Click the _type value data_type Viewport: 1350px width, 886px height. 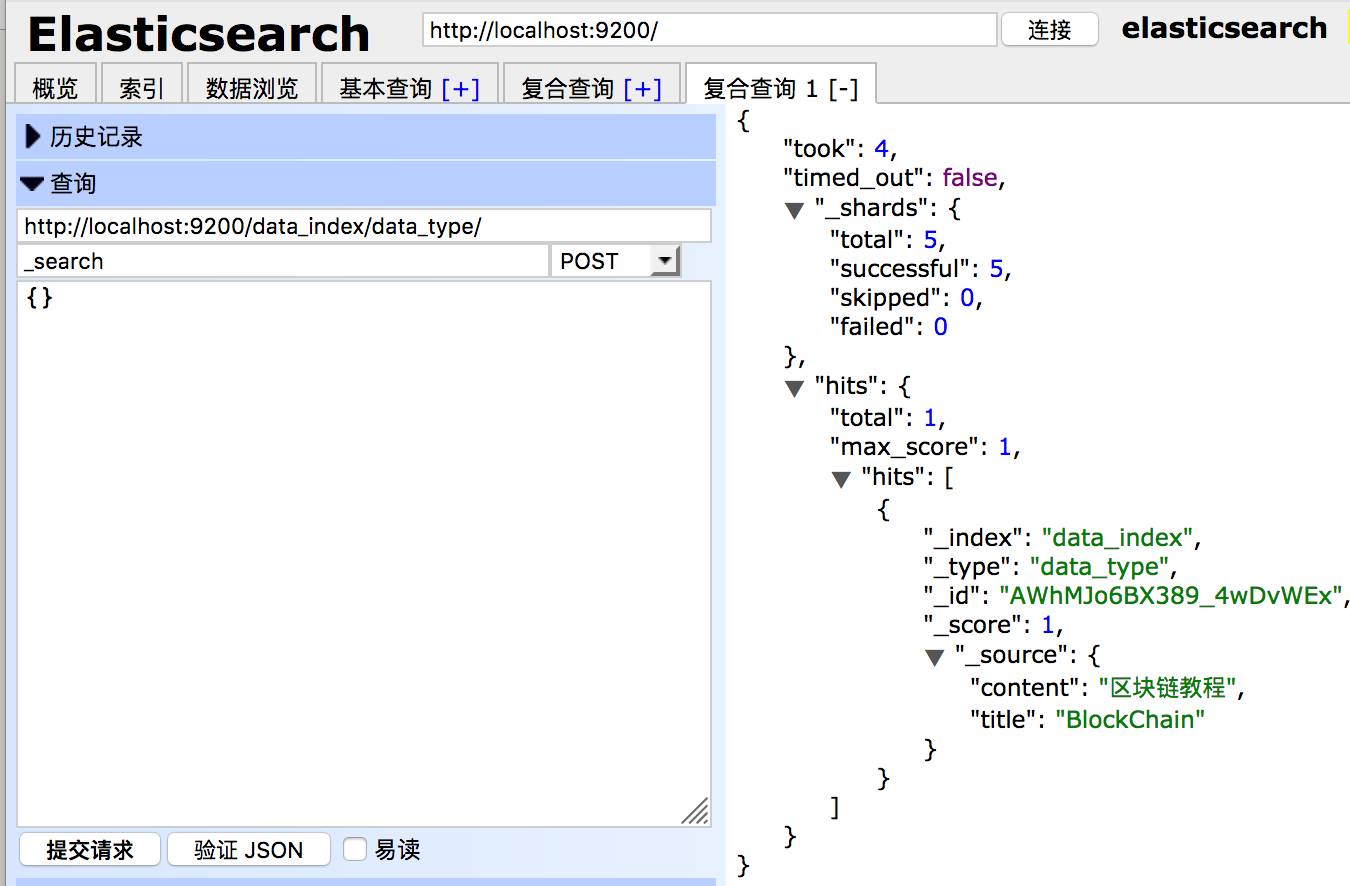click(1100, 567)
